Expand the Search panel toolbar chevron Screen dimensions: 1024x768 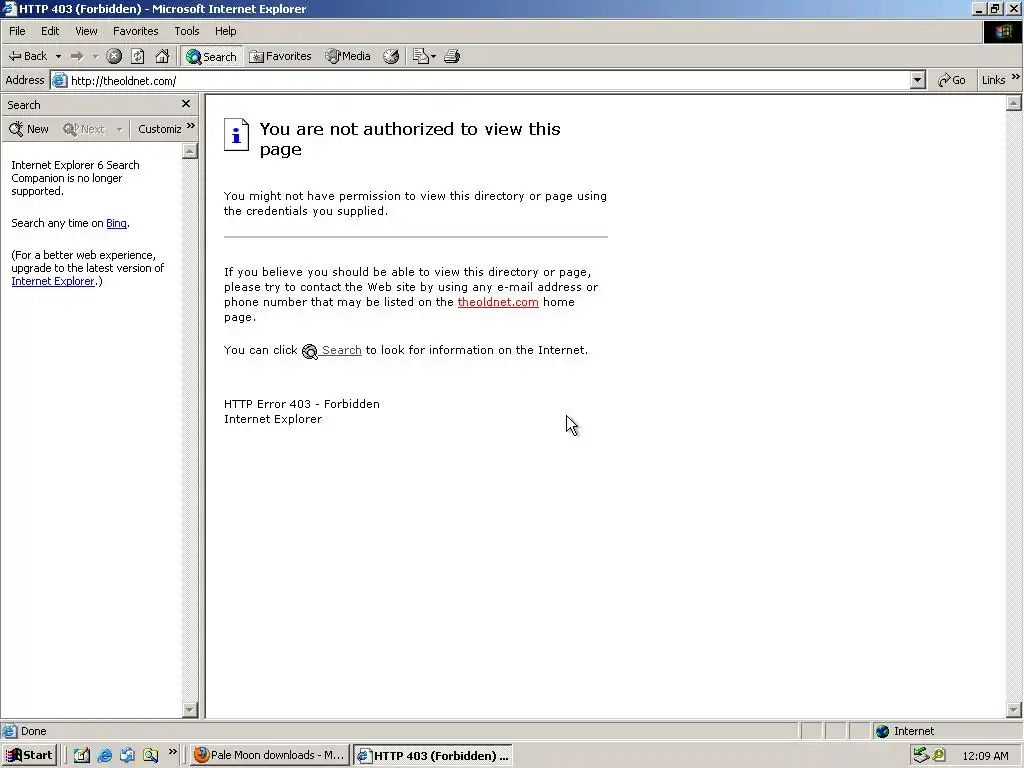[191, 125]
